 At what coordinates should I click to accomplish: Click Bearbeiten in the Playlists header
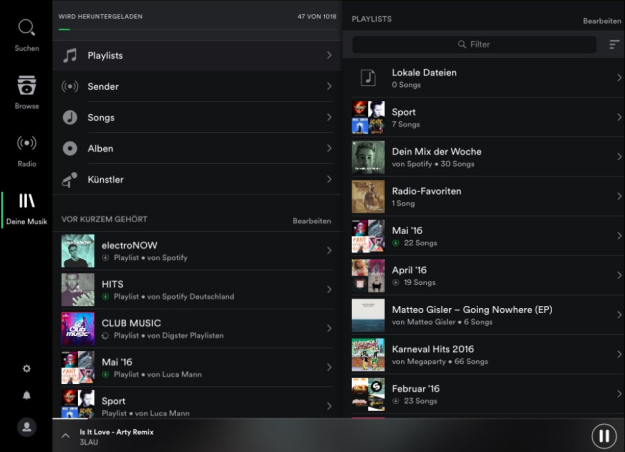click(603, 20)
